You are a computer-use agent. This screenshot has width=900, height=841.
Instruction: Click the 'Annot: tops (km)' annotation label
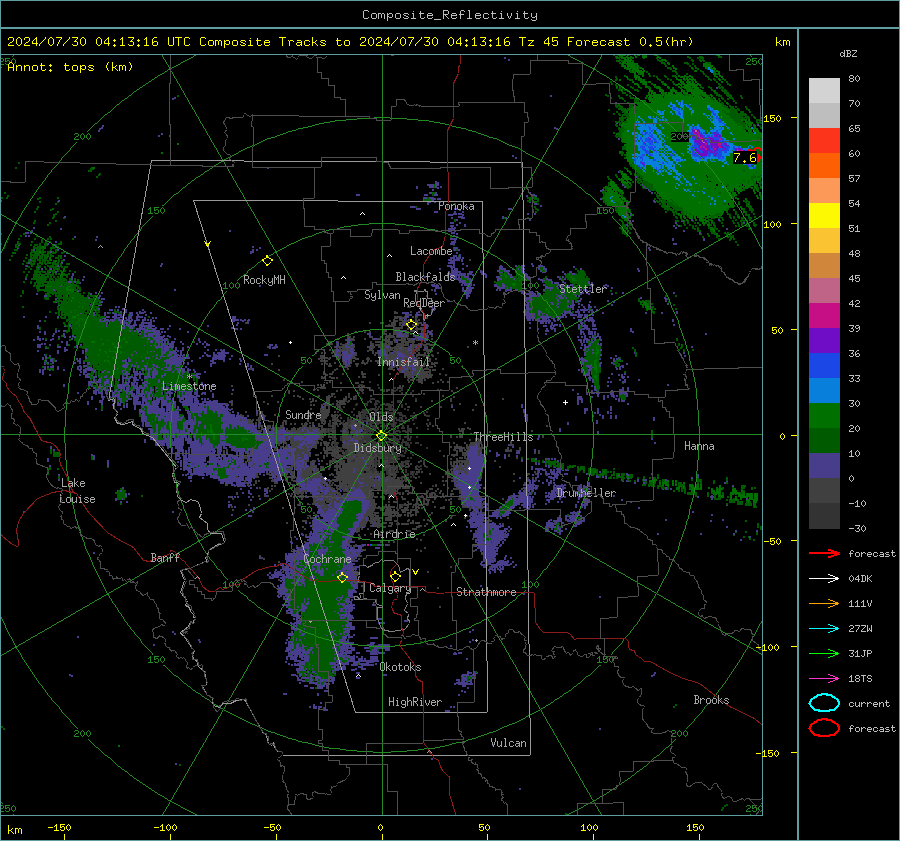[x=70, y=67]
